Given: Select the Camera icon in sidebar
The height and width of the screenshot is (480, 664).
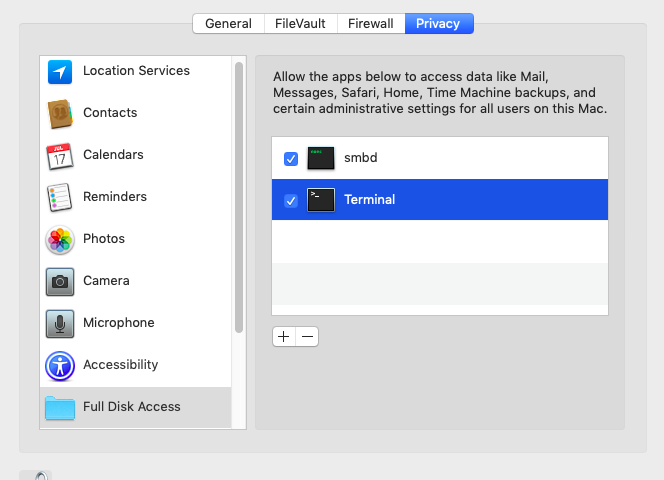Looking at the screenshot, I should (x=60, y=282).
